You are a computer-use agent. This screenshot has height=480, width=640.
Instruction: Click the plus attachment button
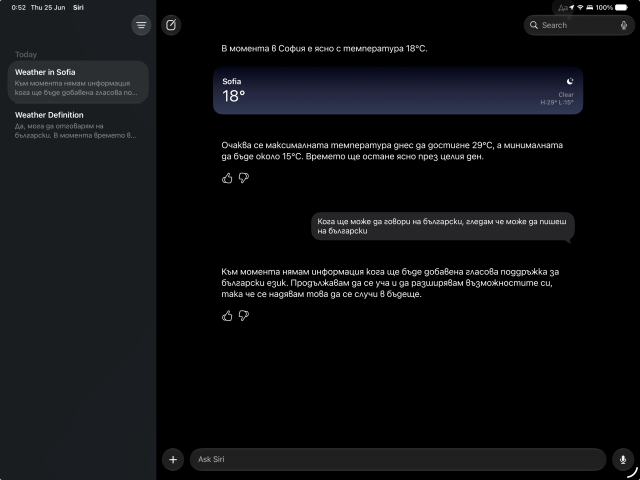coord(173,460)
